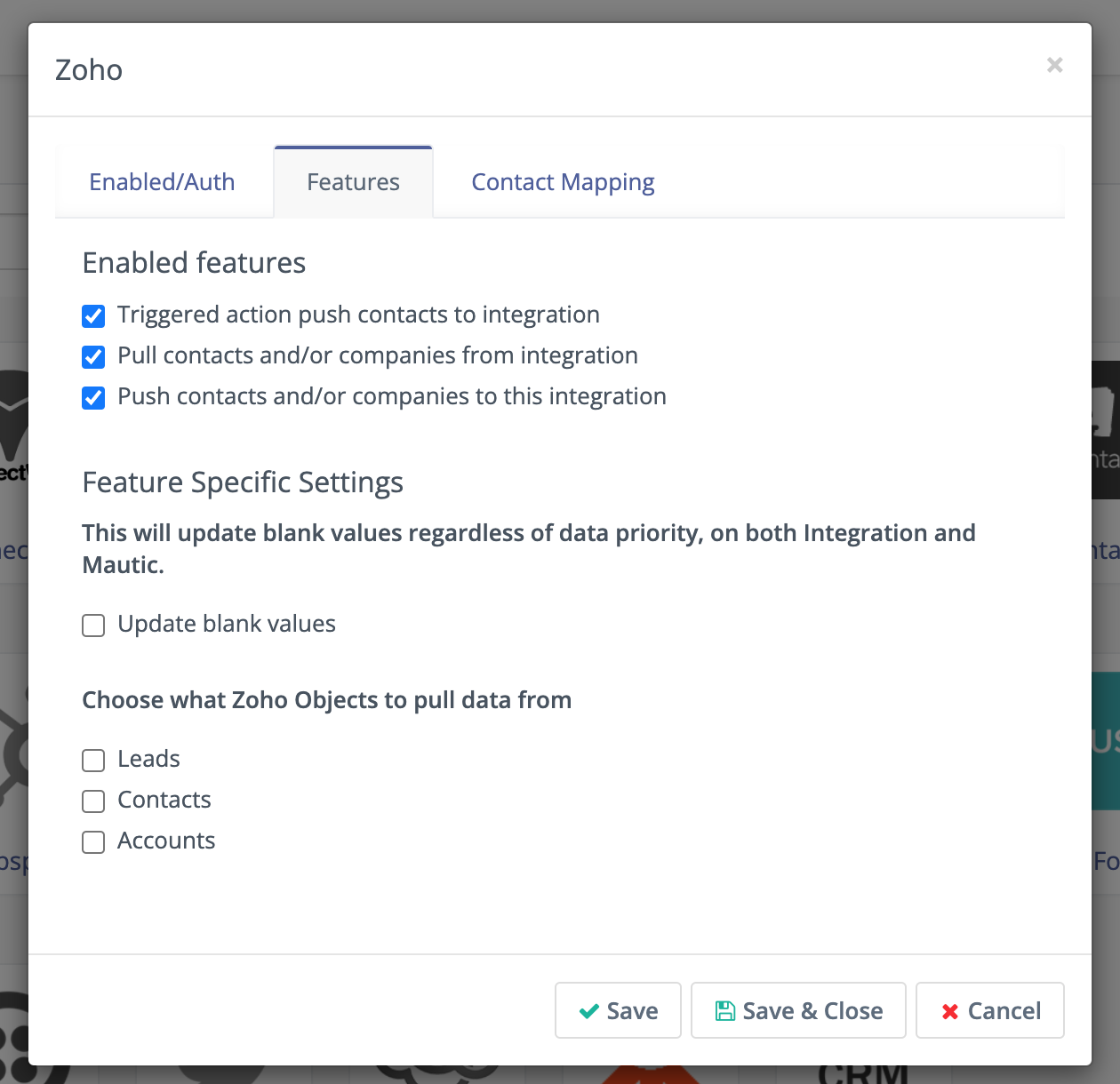Image resolution: width=1120 pixels, height=1084 pixels.
Task: Click the Save button with checkmark icon
Action: click(618, 1010)
